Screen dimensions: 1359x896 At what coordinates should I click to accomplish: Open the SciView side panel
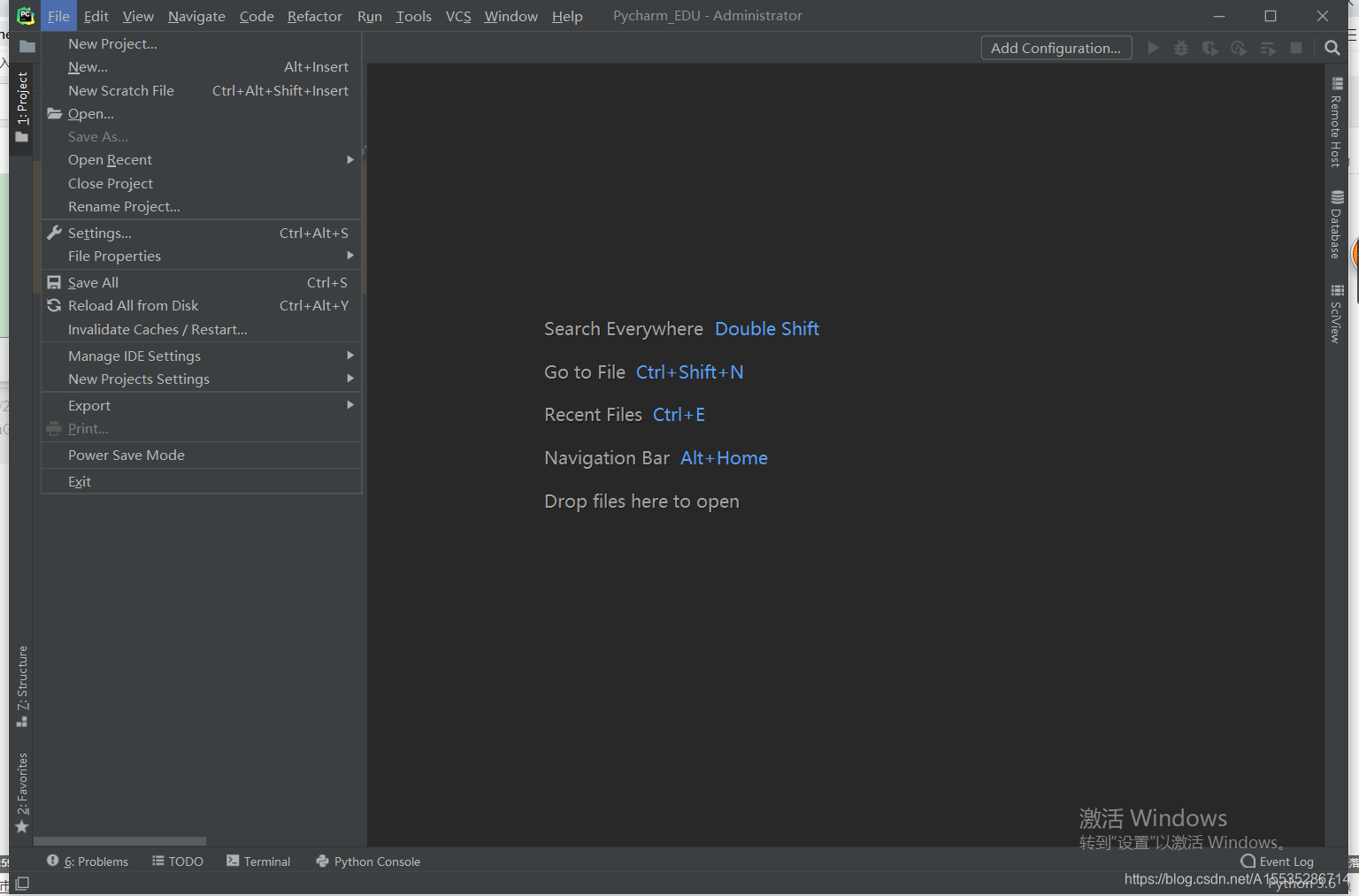tap(1336, 314)
